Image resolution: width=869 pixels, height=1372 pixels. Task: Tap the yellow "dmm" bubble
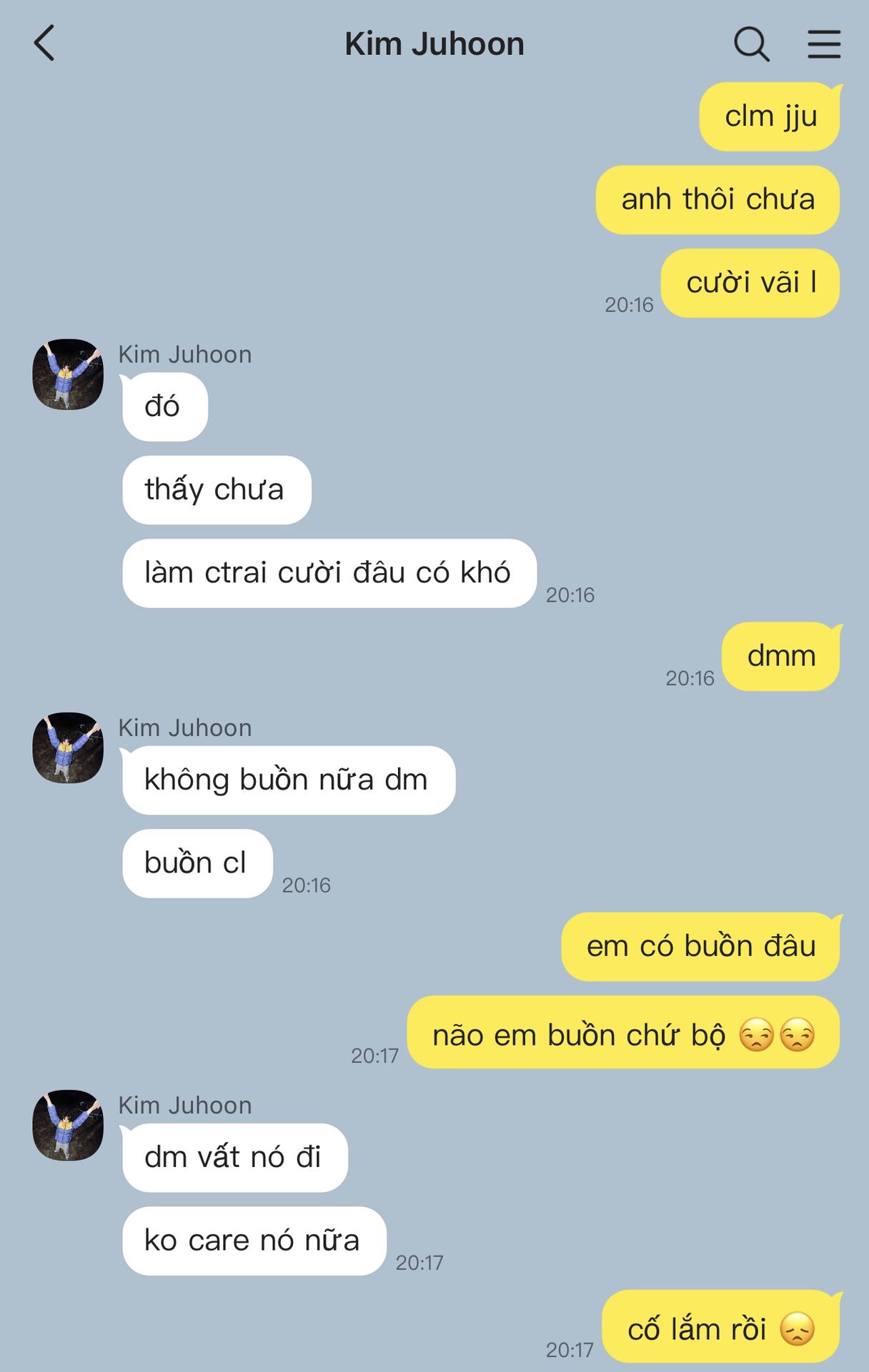pyautogui.click(x=782, y=657)
